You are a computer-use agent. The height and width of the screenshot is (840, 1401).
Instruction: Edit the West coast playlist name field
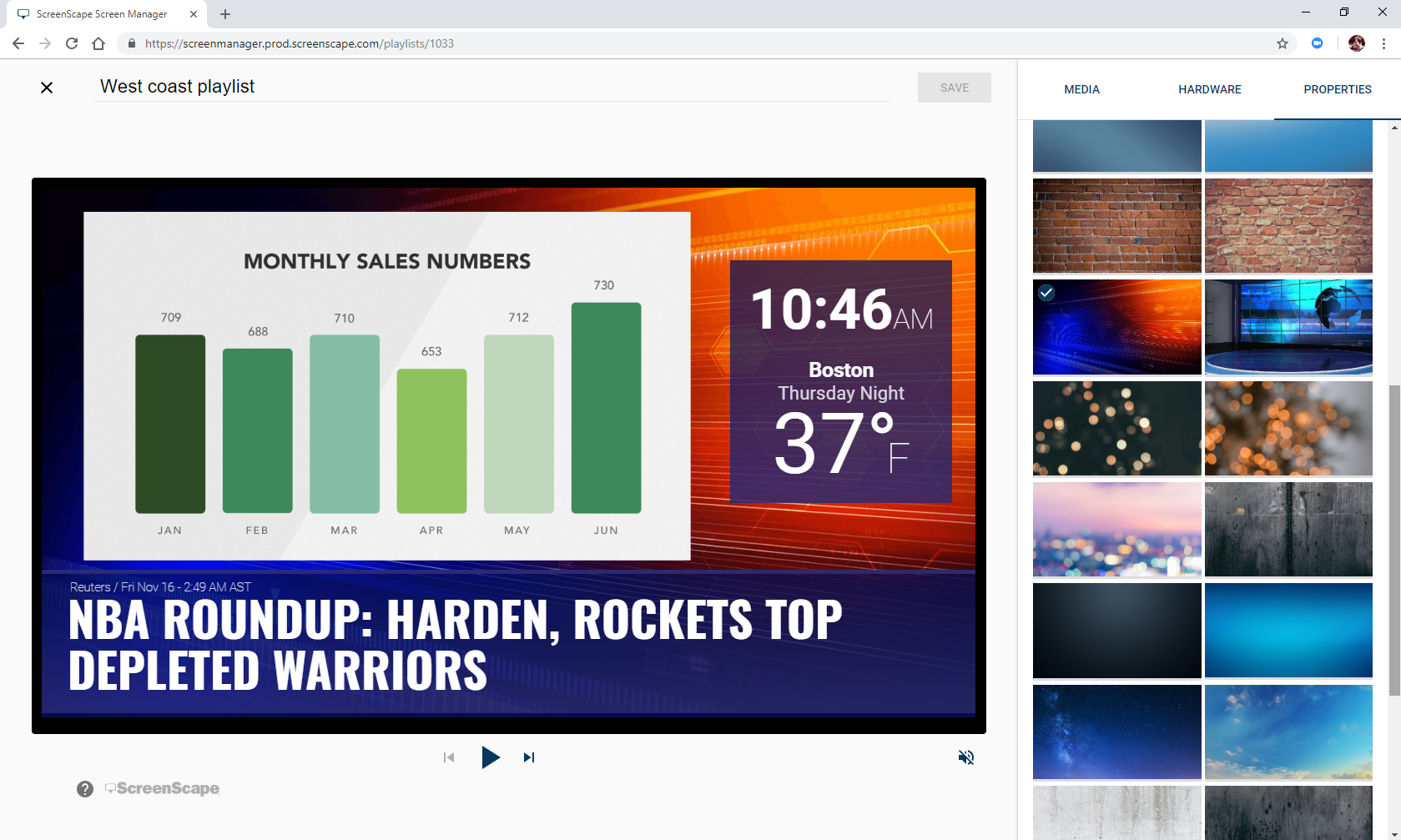(x=492, y=87)
